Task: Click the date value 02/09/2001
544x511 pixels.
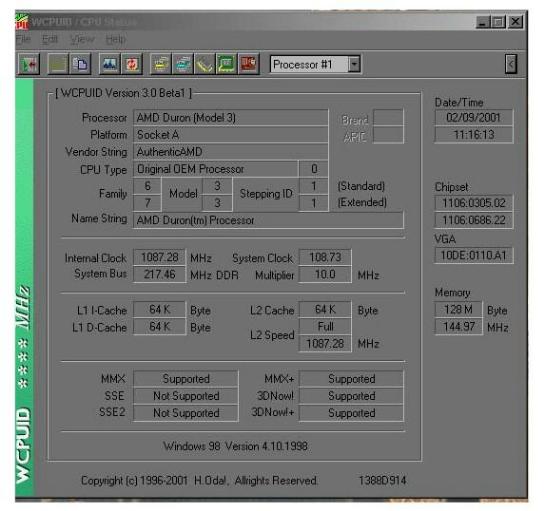Action: point(474,117)
